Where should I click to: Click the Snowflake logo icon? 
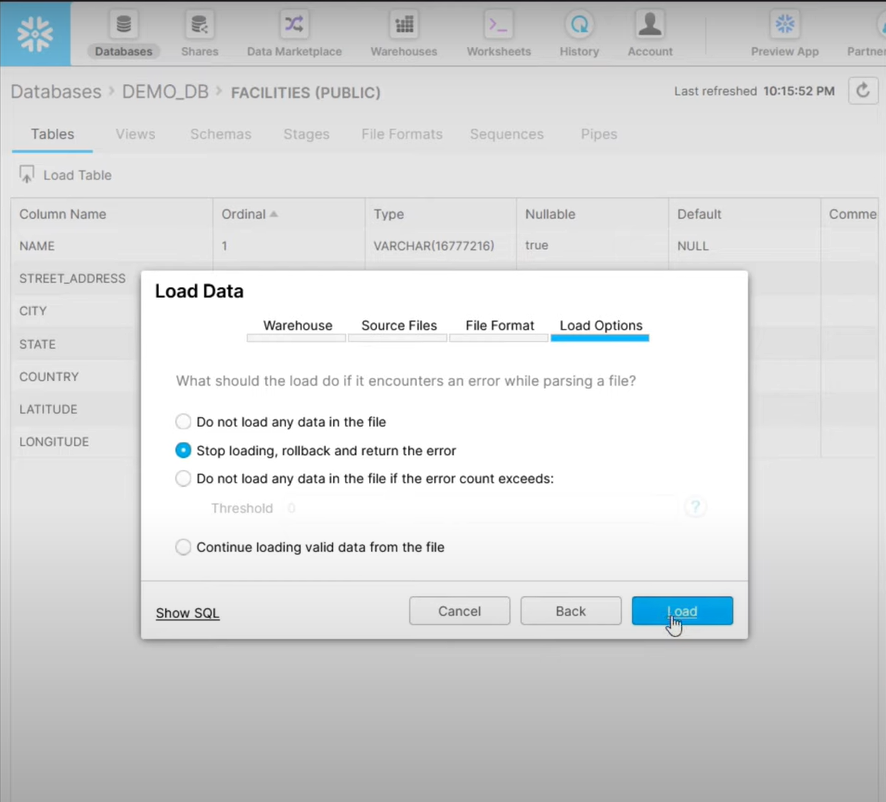[x=35, y=34]
